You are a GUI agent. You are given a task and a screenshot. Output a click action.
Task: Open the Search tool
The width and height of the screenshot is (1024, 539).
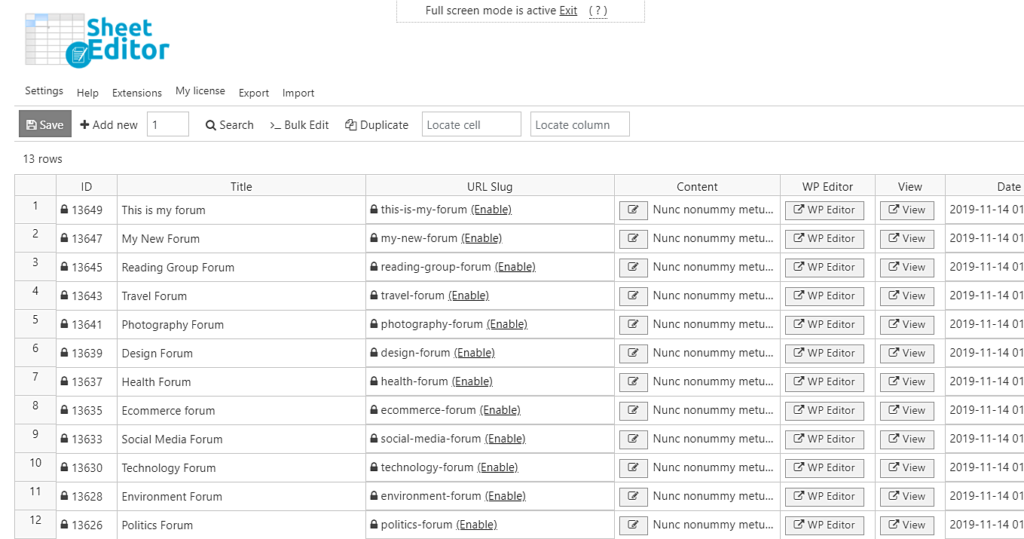tap(229, 125)
